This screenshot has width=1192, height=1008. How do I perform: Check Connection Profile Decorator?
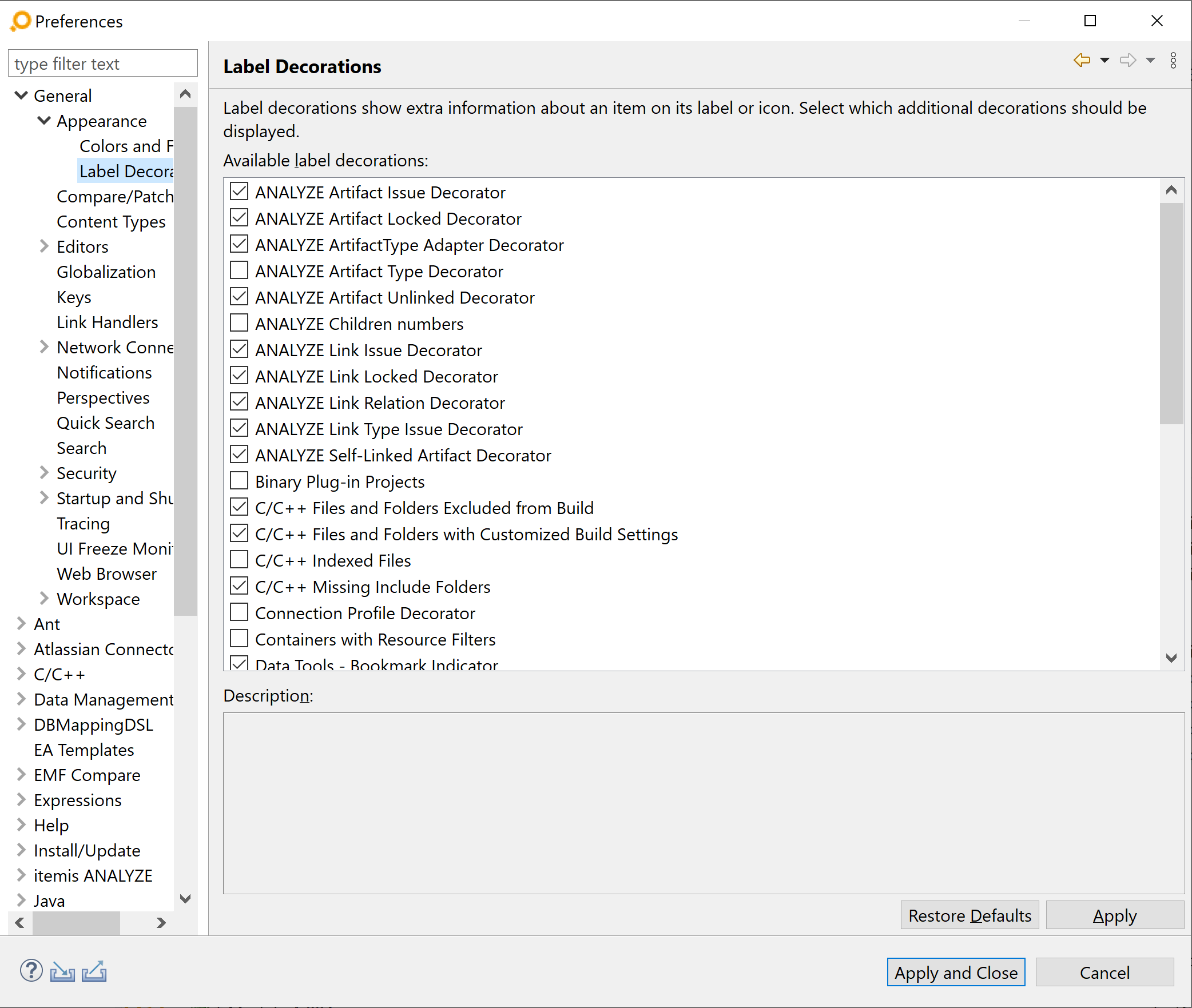[x=239, y=612]
